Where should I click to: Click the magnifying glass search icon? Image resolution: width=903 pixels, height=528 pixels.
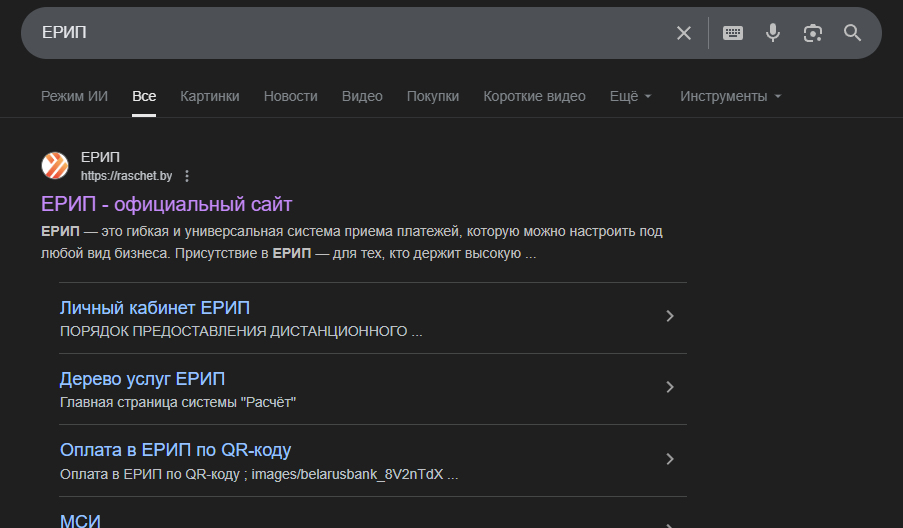click(x=852, y=33)
